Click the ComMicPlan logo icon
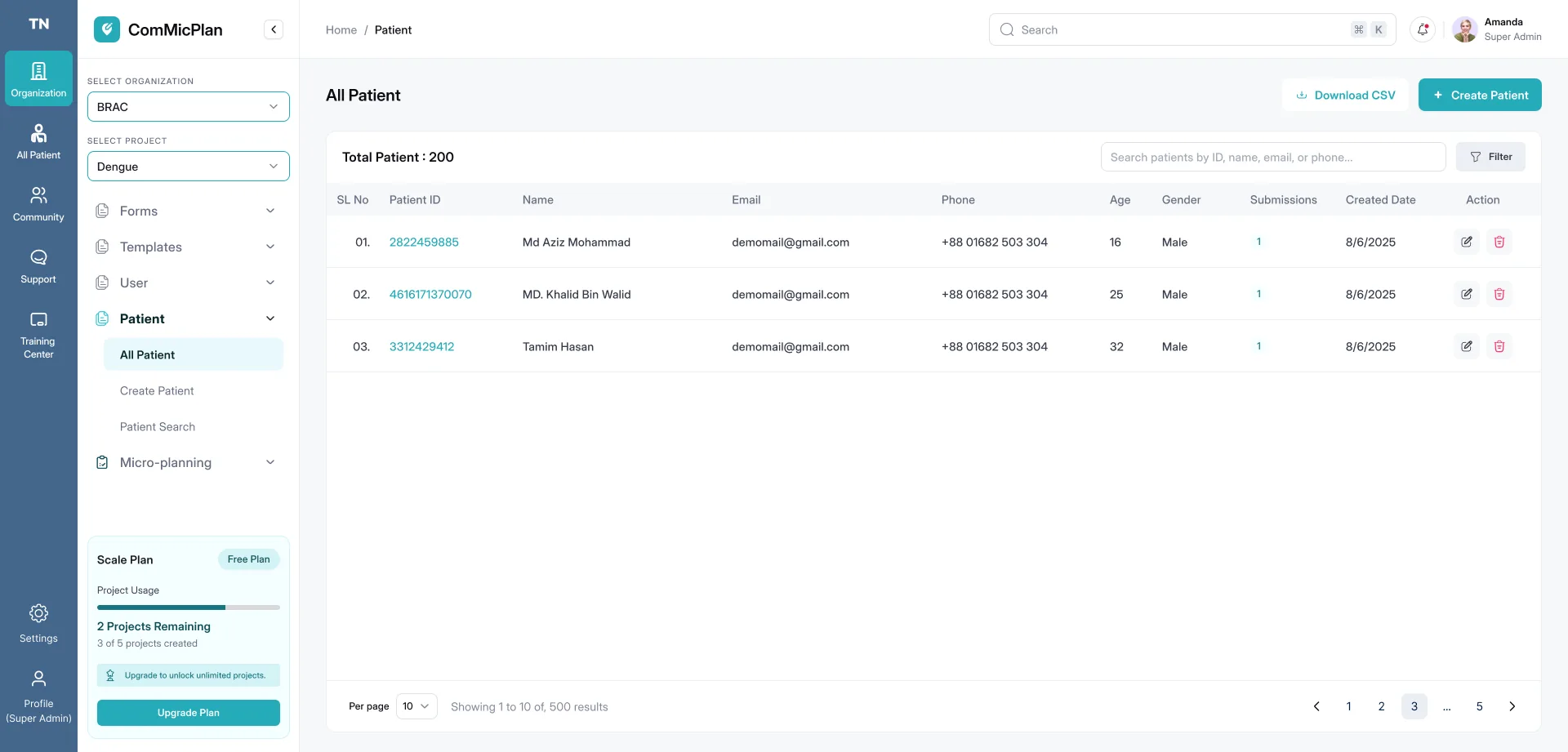 [x=107, y=29]
